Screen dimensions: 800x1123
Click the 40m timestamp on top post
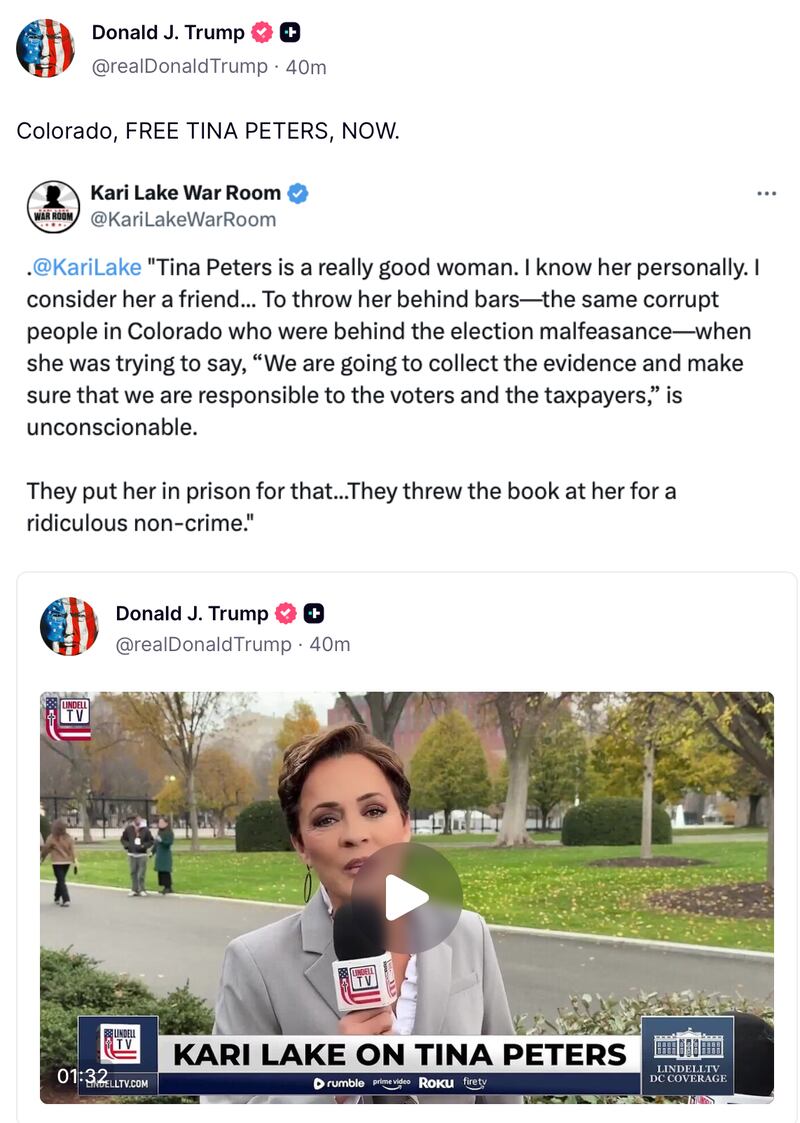tap(306, 67)
